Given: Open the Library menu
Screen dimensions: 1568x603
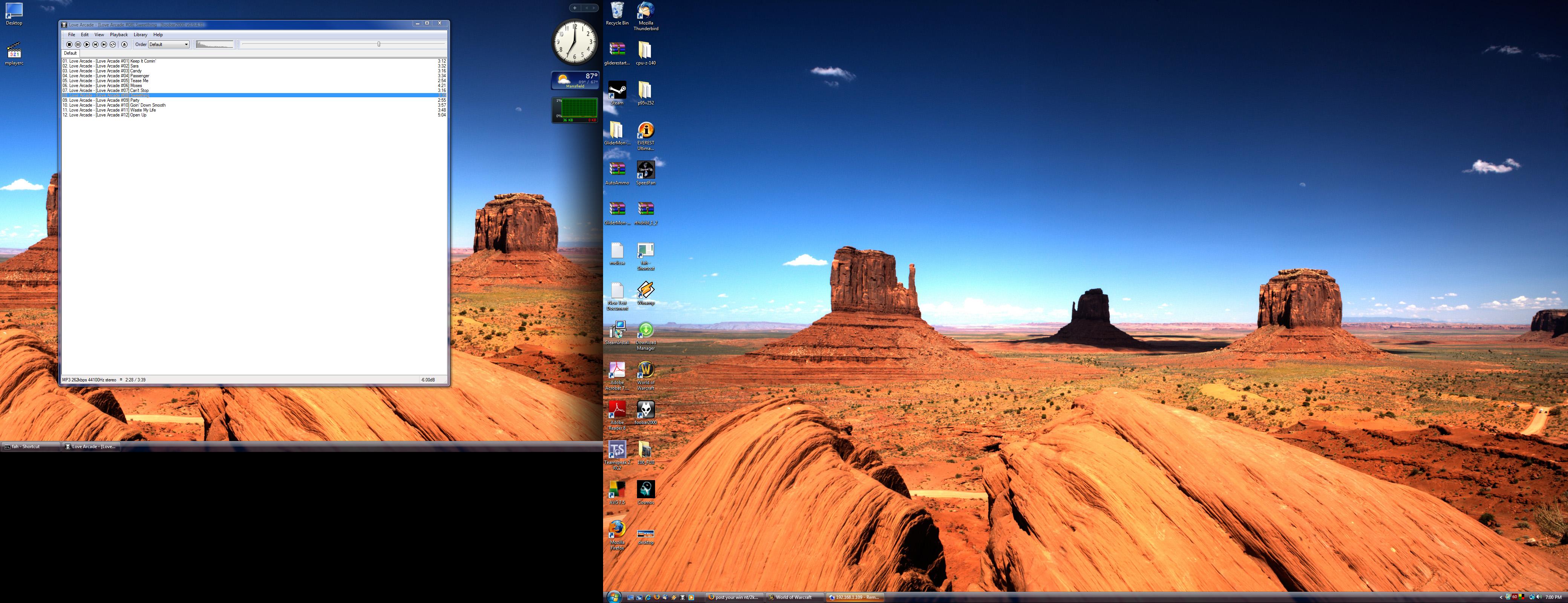Looking at the screenshot, I should point(141,35).
